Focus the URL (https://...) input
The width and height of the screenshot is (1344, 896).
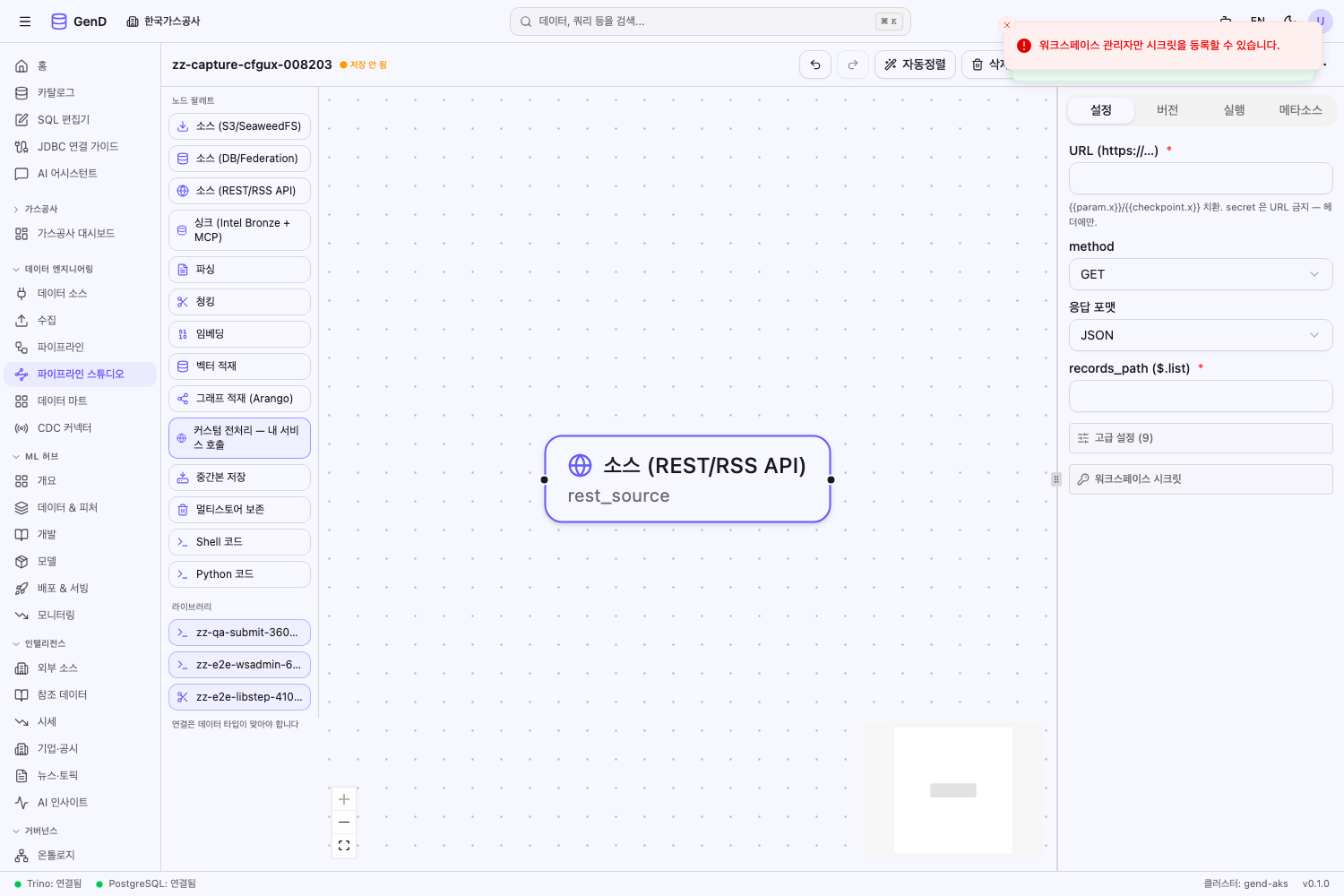[1201, 178]
